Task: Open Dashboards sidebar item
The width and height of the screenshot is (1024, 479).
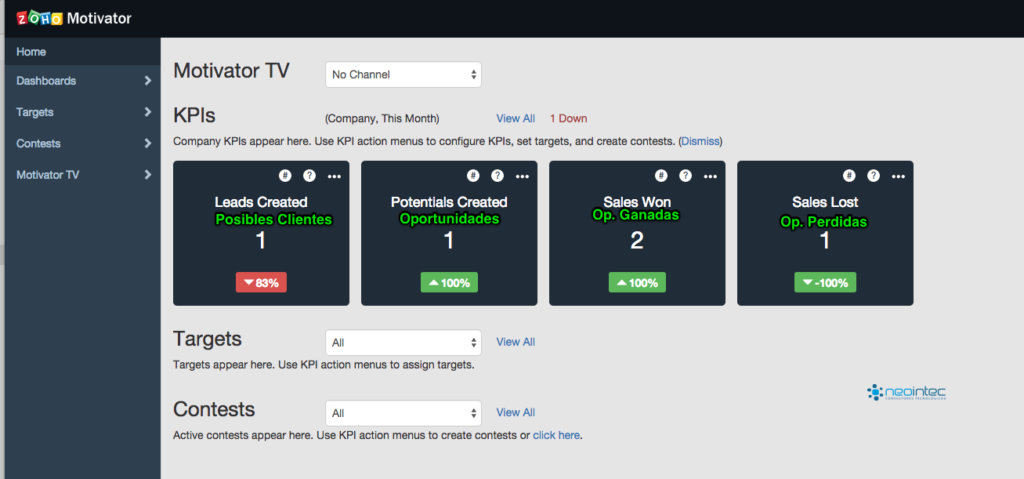Action: pos(82,81)
